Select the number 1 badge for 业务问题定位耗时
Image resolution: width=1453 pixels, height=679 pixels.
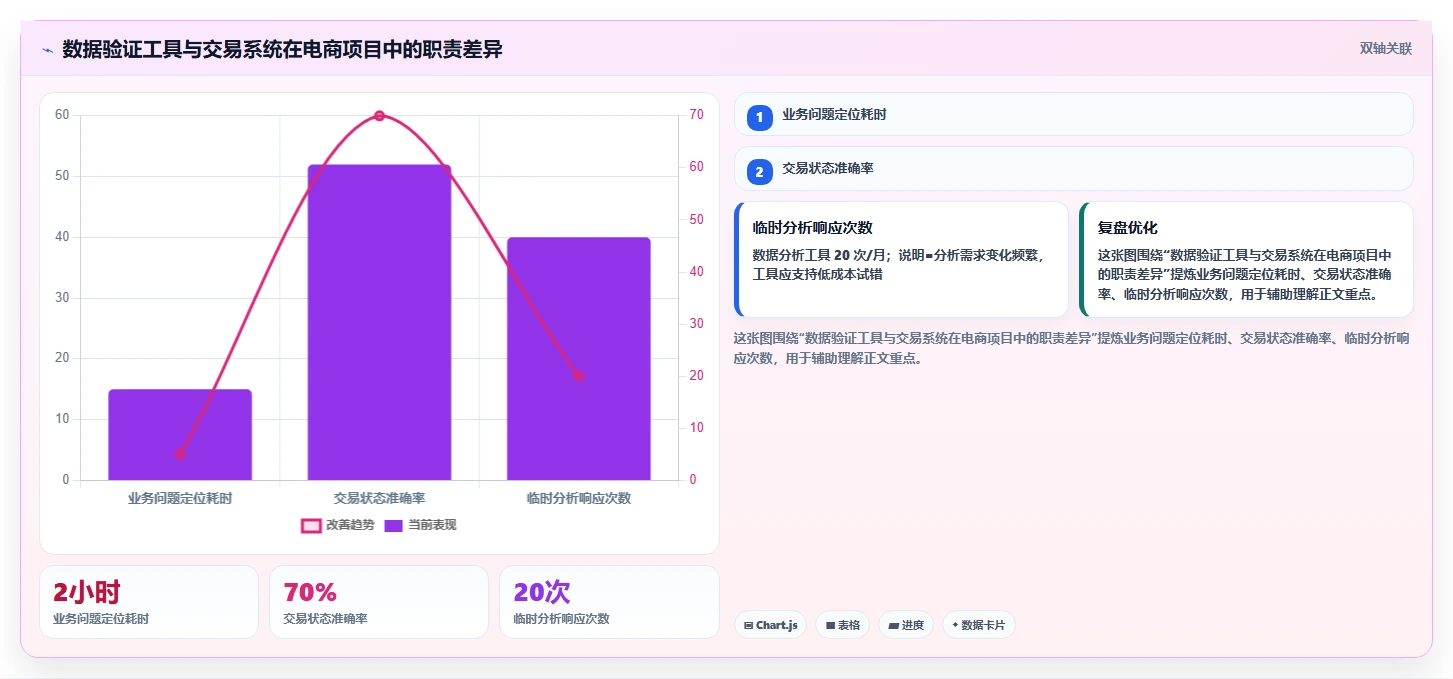(x=759, y=117)
